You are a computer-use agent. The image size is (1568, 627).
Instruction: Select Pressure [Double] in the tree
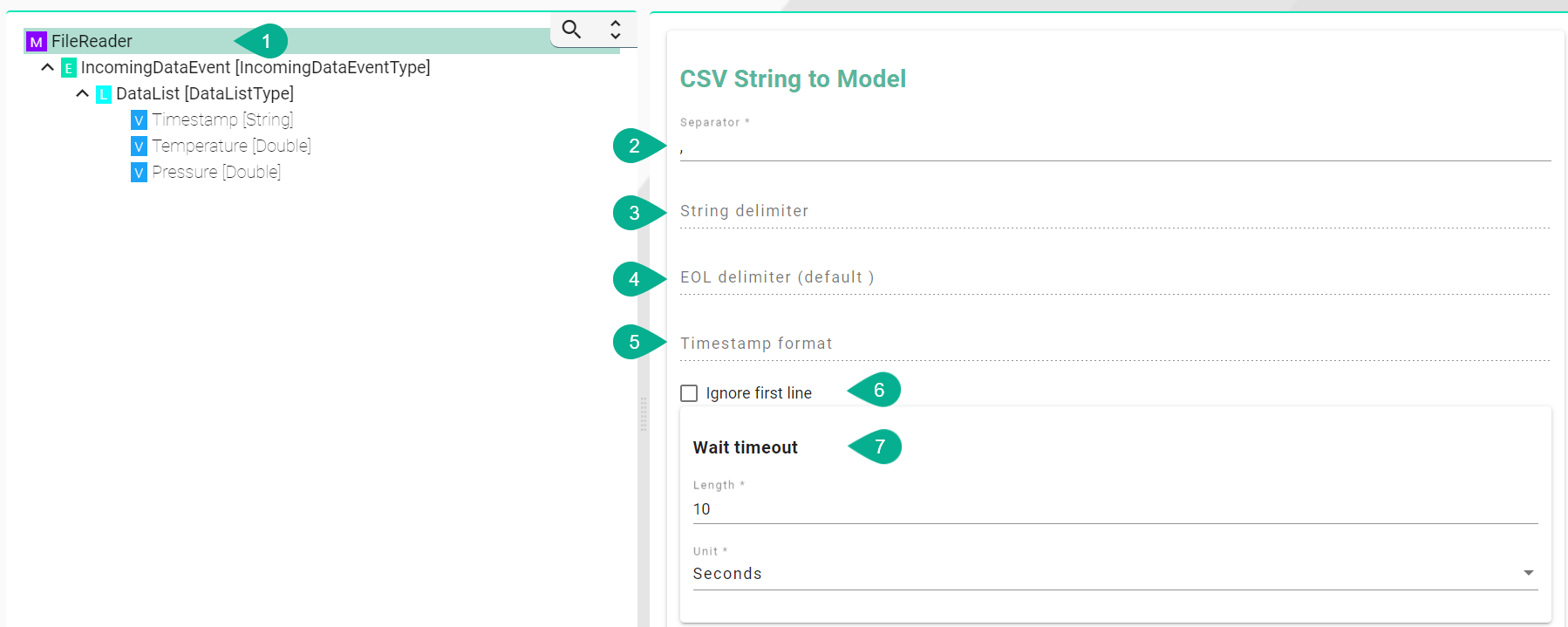(x=216, y=172)
